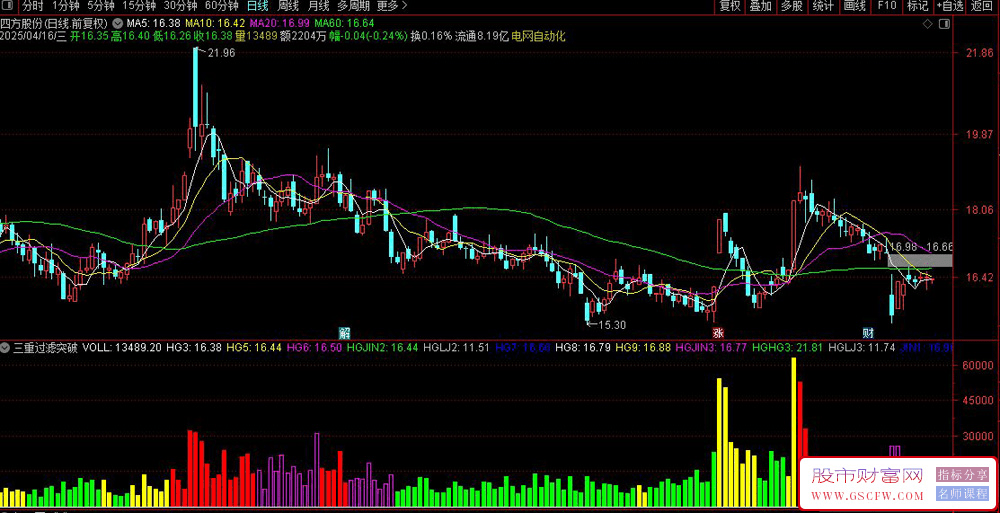Click the 15.30 low price label

pos(612,325)
